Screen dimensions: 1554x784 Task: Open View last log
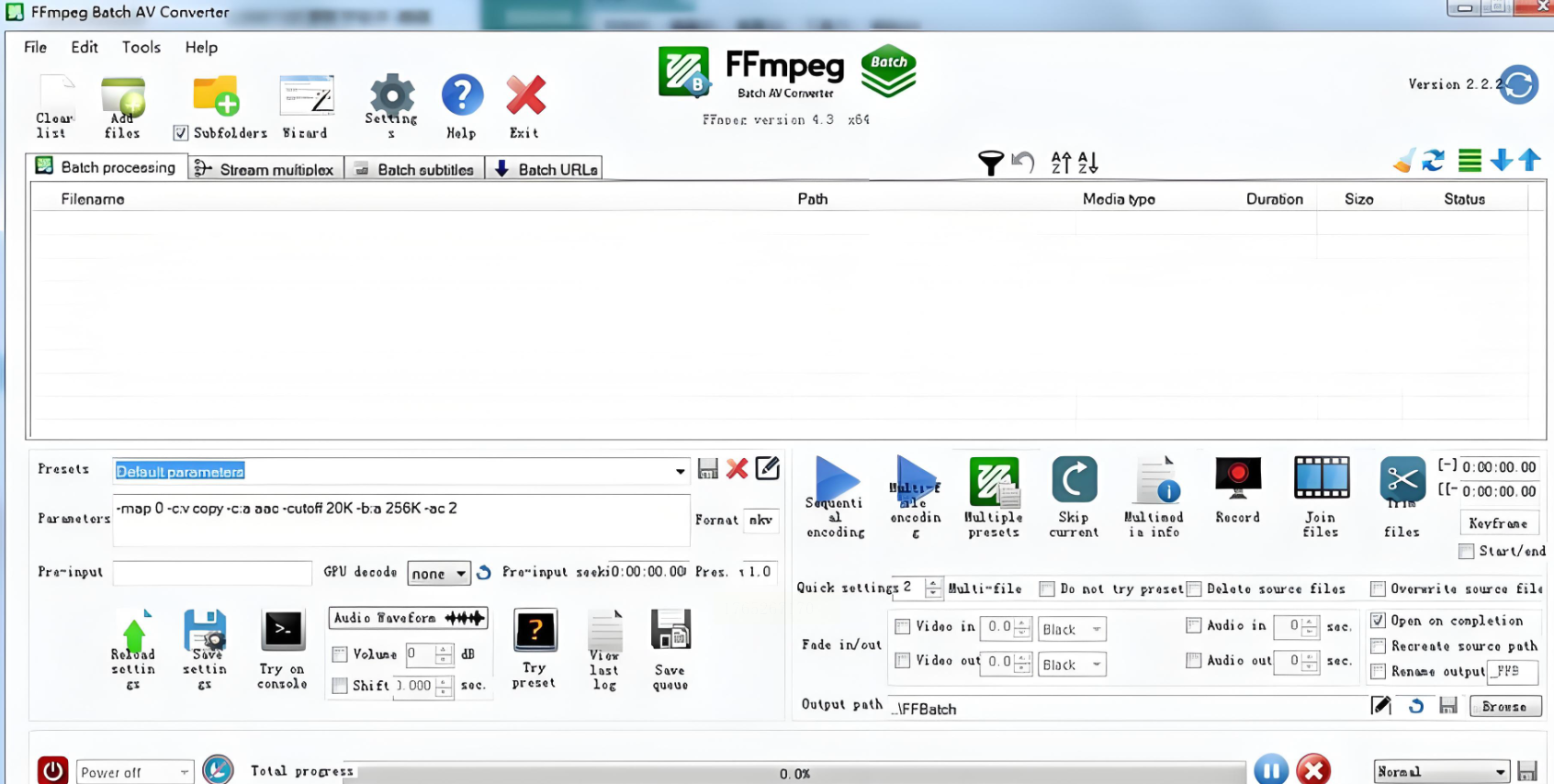point(605,631)
